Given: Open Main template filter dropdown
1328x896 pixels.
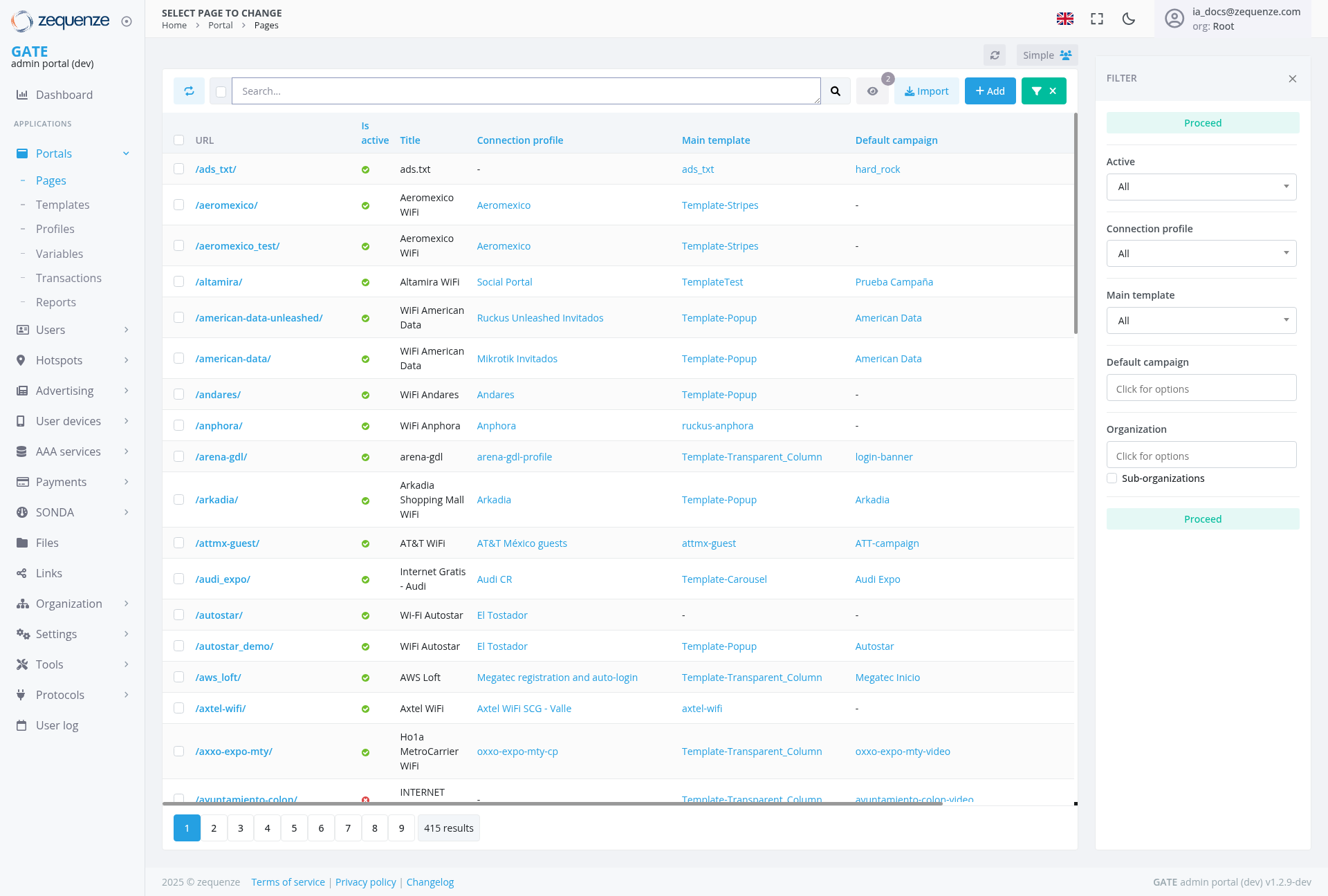Looking at the screenshot, I should (1201, 321).
